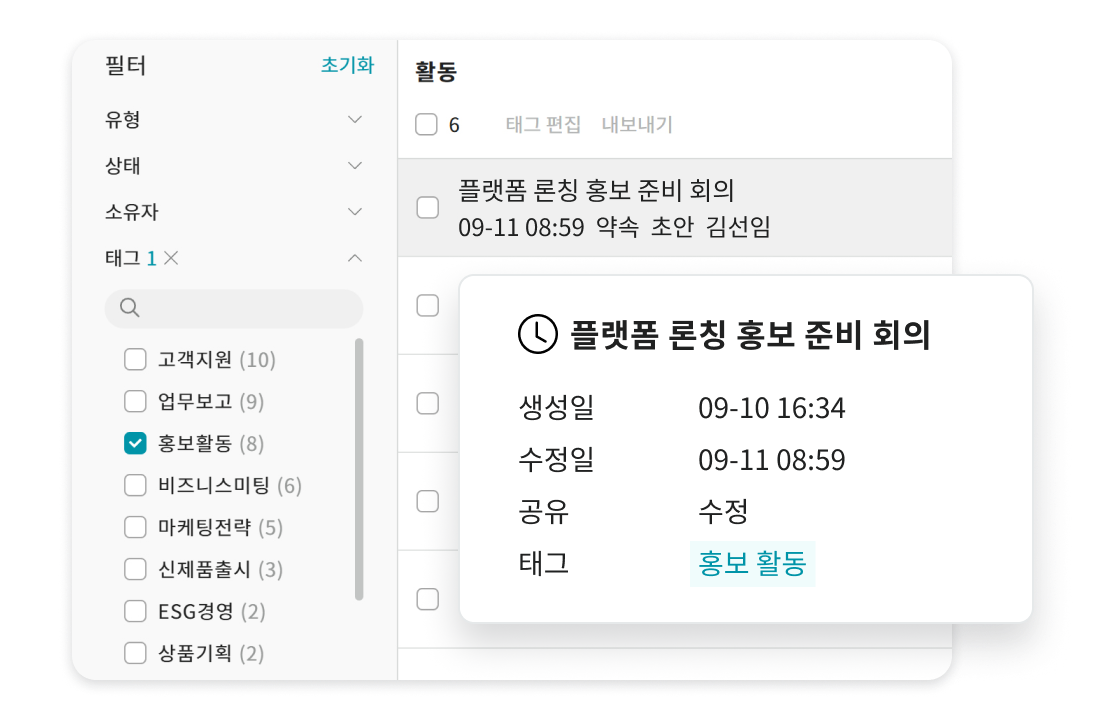
Task: Enable the 업무보고 (9) tag filter
Action: [x=135, y=401]
